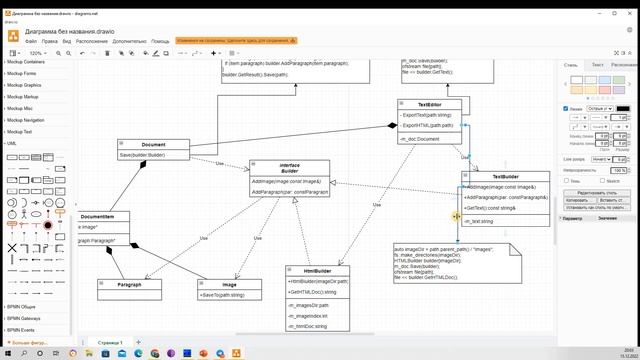Open the fill color bucket tool
The width and height of the screenshot is (640, 360).
tap(146, 53)
